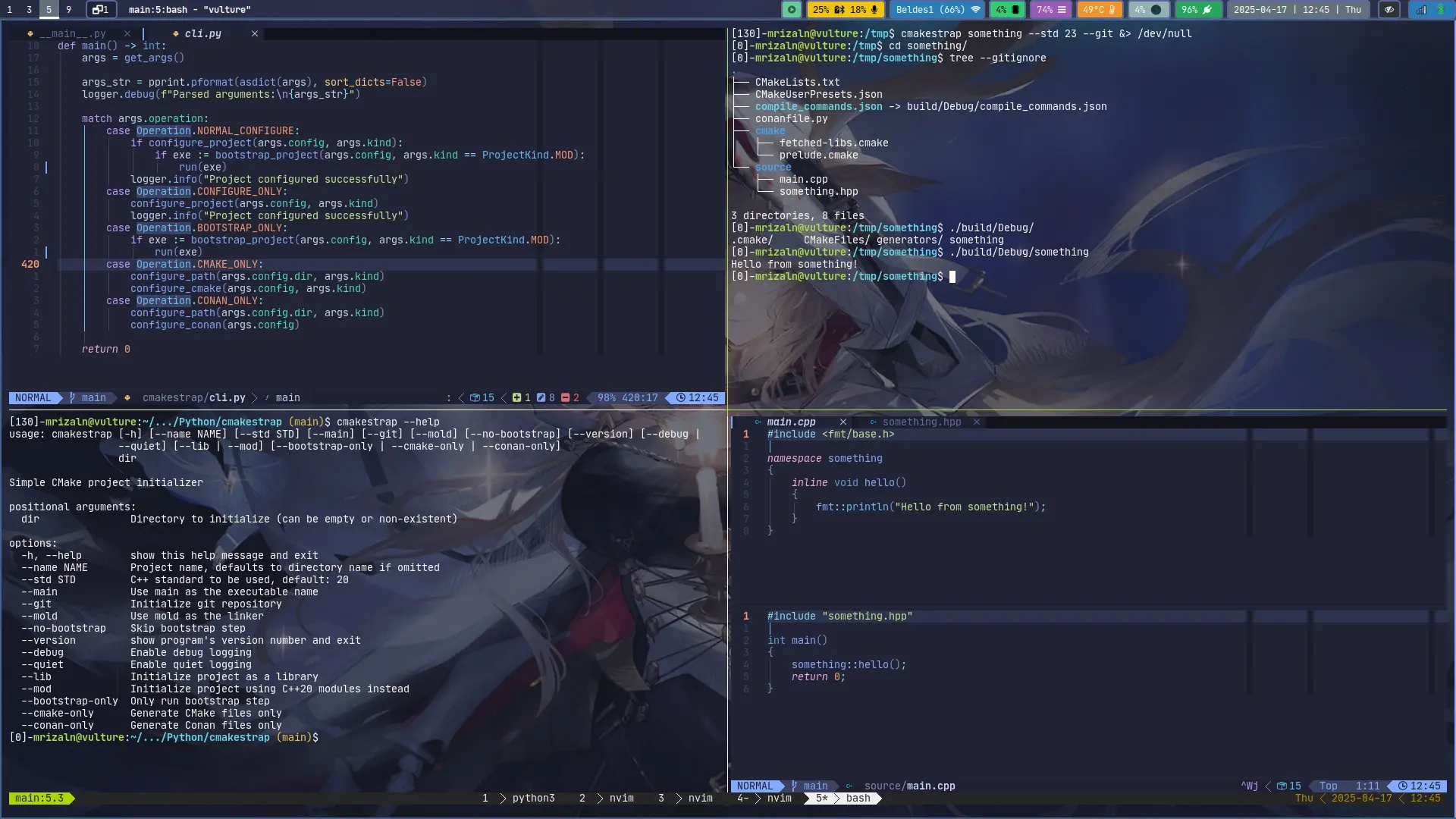The width and height of the screenshot is (1456, 819).
Task: Click the disk usage 4% circle module
Action: [1148, 10]
